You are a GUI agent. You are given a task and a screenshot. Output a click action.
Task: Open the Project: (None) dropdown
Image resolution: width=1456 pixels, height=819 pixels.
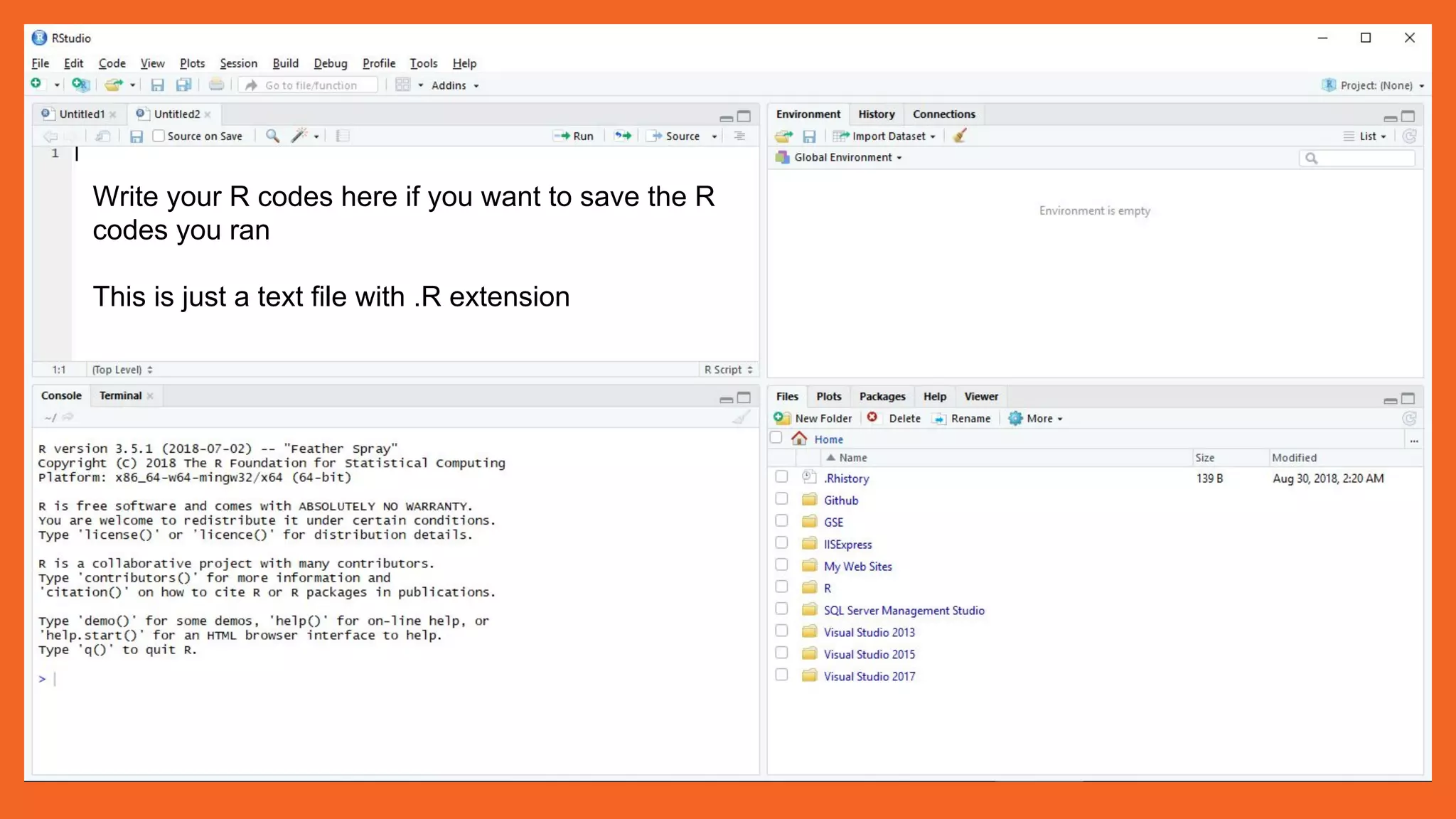[x=1373, y=85]
